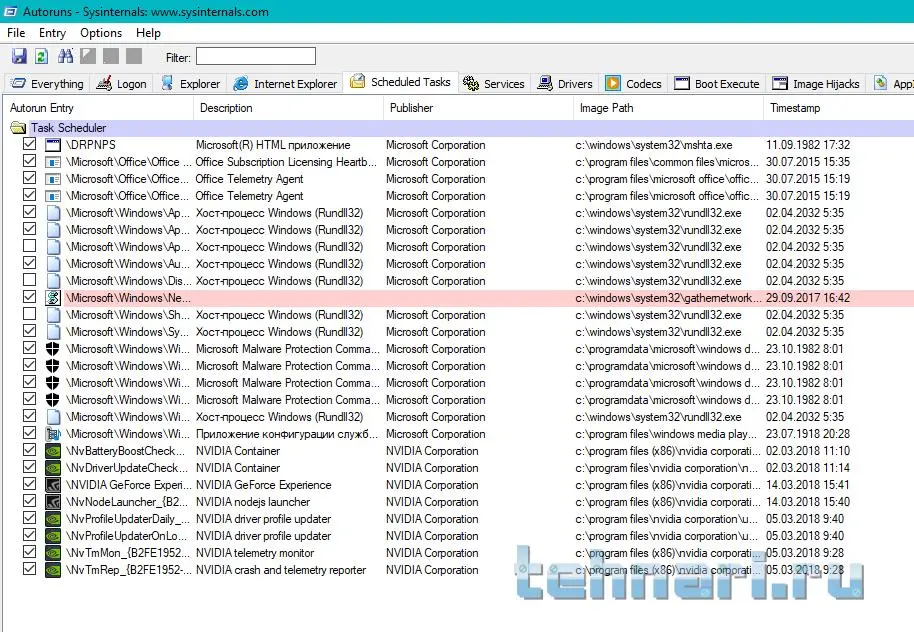Screen dimensions: 914x632
Task: Disable the NVIDIA GeForce Experience task checkbox
Action: click(29, 484)
